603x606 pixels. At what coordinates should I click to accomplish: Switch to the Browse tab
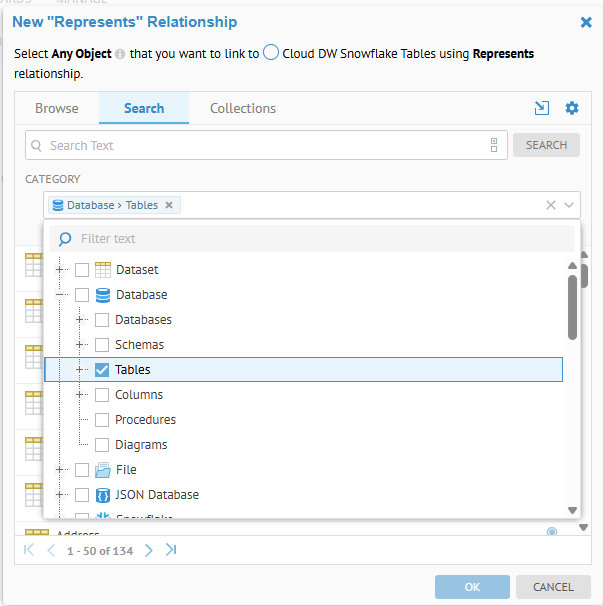57,108
